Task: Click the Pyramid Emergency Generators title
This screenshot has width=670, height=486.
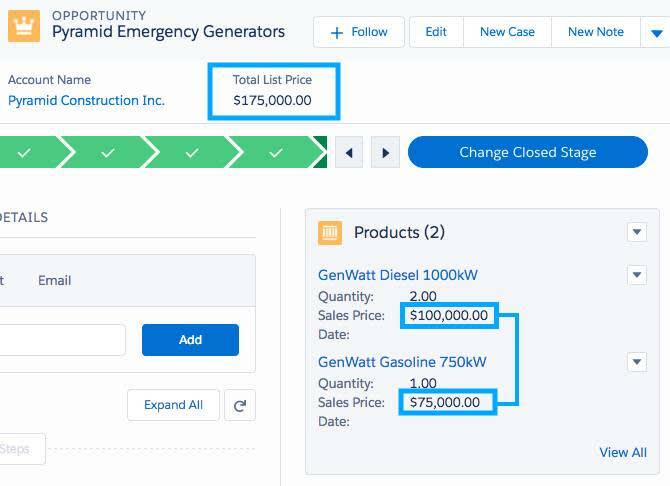Action: tap(168, 32)
